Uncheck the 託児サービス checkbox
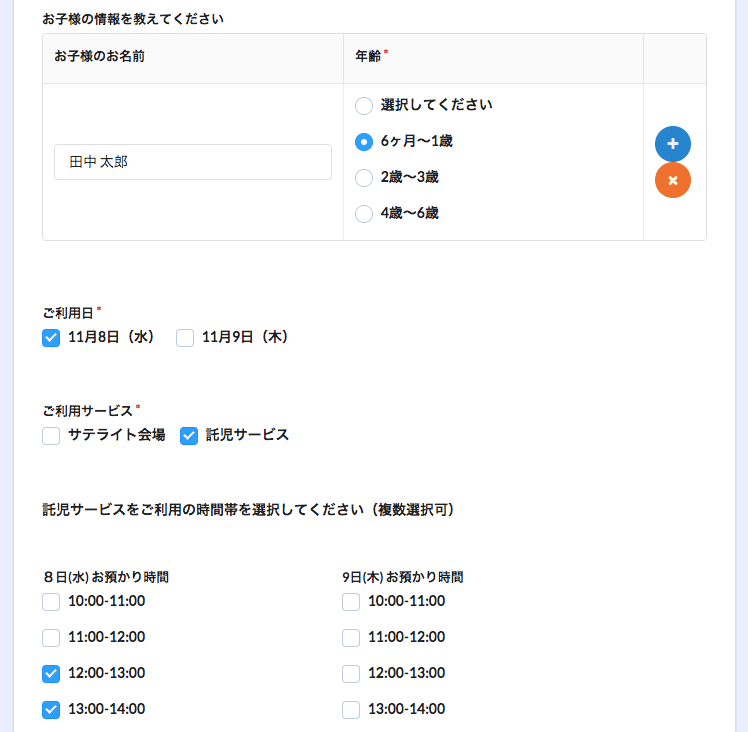 (189, 435)
